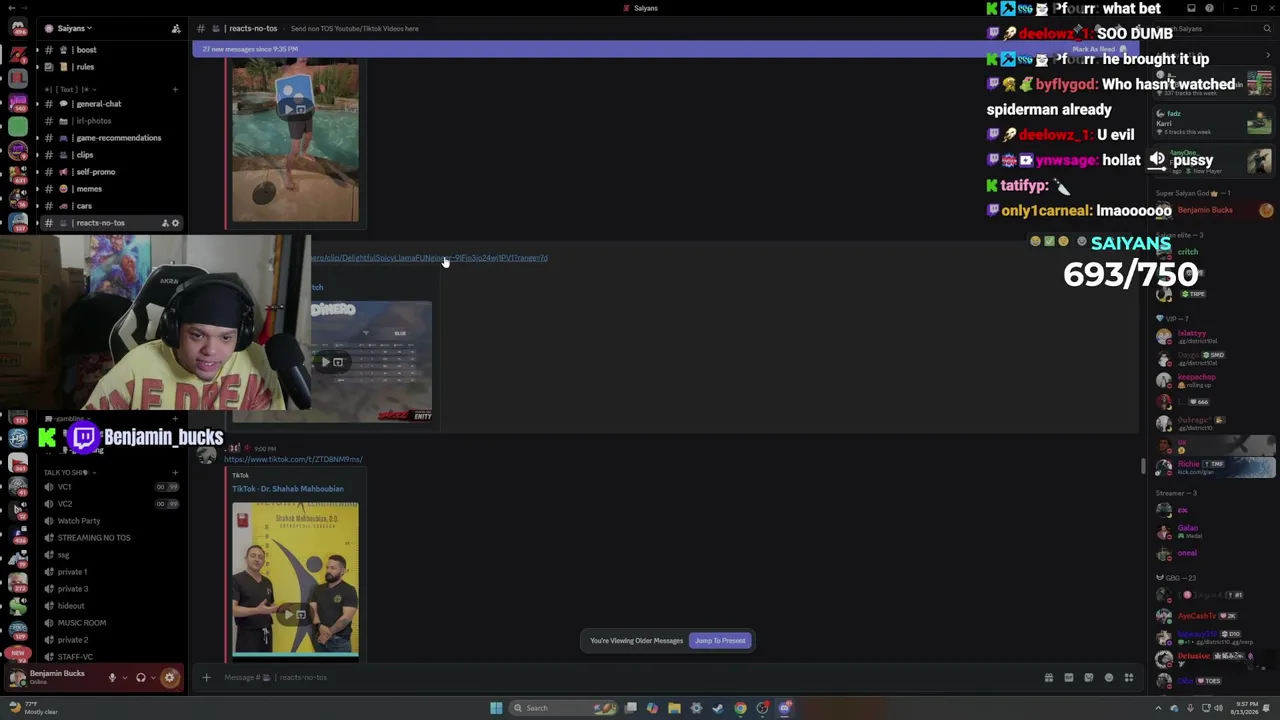Open Benjamin Bucks in member list

(1215, 210)
